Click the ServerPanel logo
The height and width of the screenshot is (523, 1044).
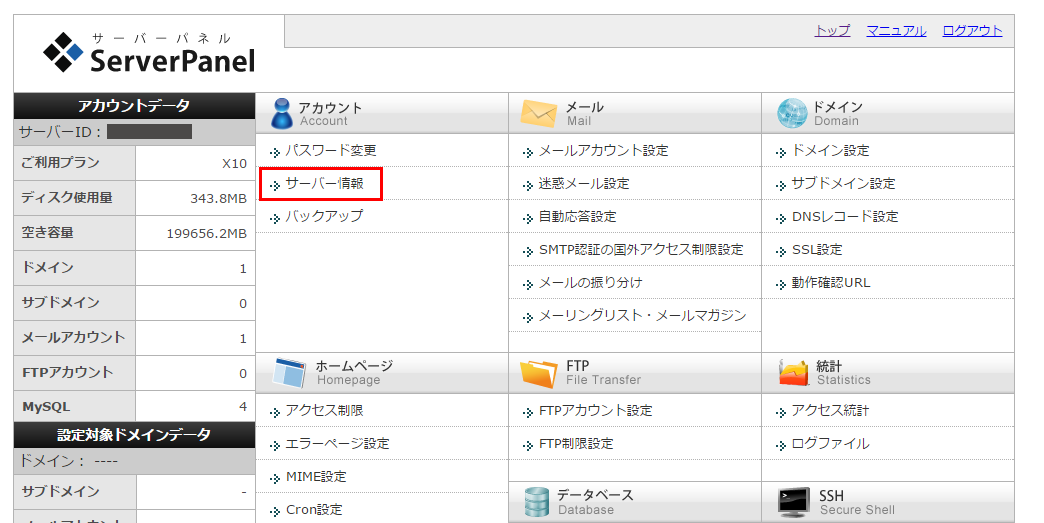[150, 53]
